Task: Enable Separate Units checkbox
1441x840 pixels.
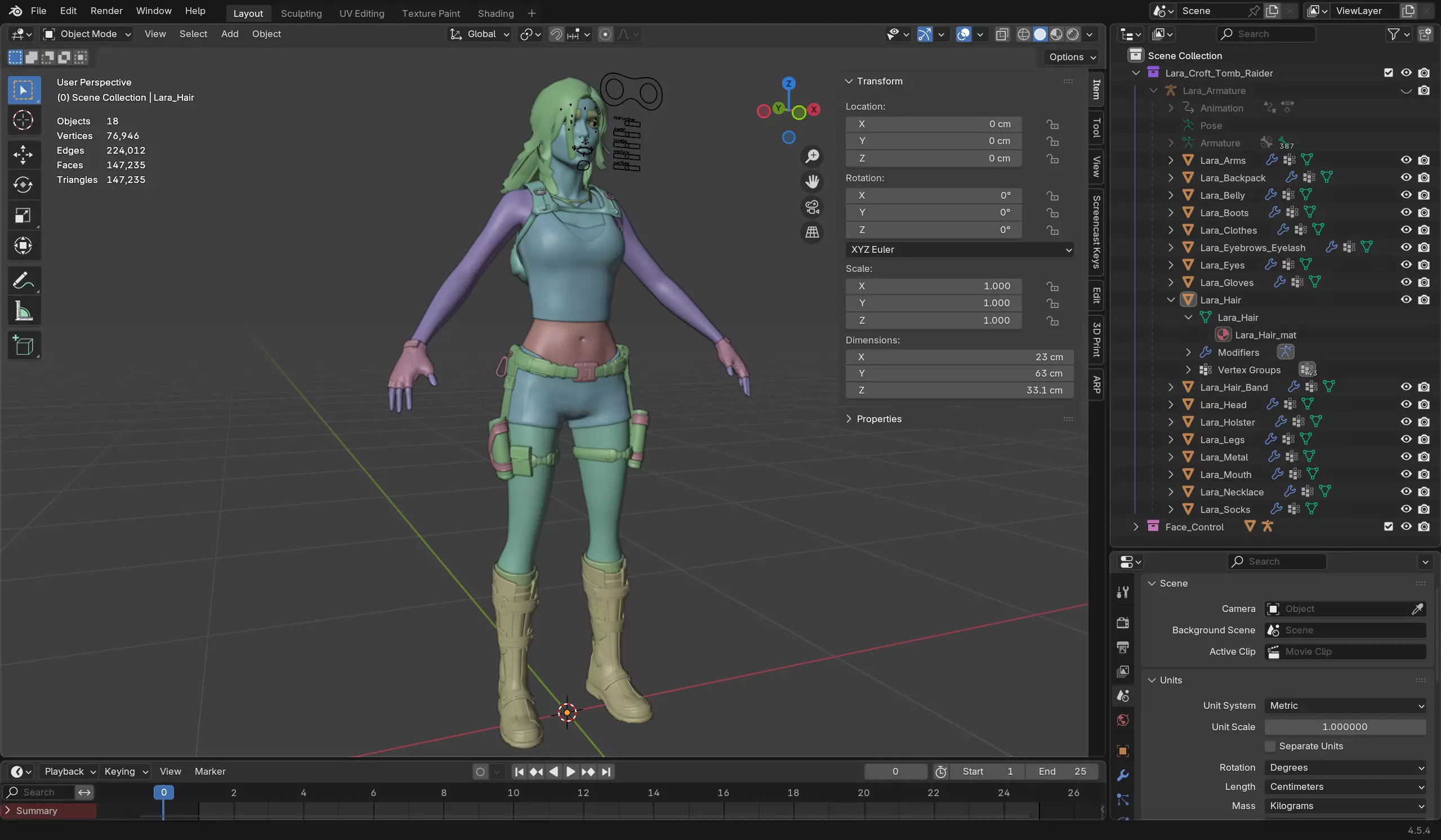Action: pyautogui.click(x=1270, y=747)
